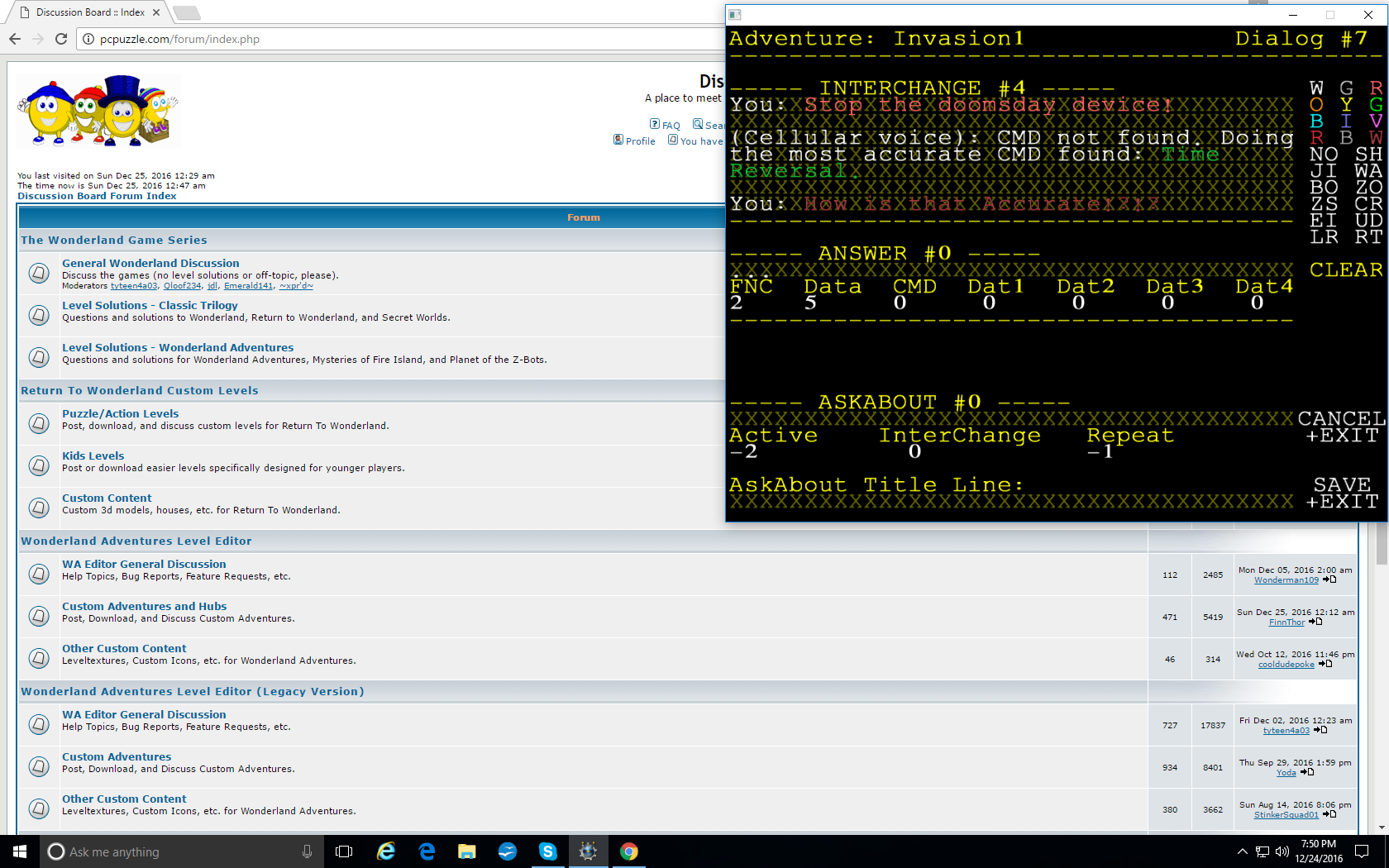Open The Wonderland Game Series category
Screen dimensions: 1389x868
click(114, 240)
